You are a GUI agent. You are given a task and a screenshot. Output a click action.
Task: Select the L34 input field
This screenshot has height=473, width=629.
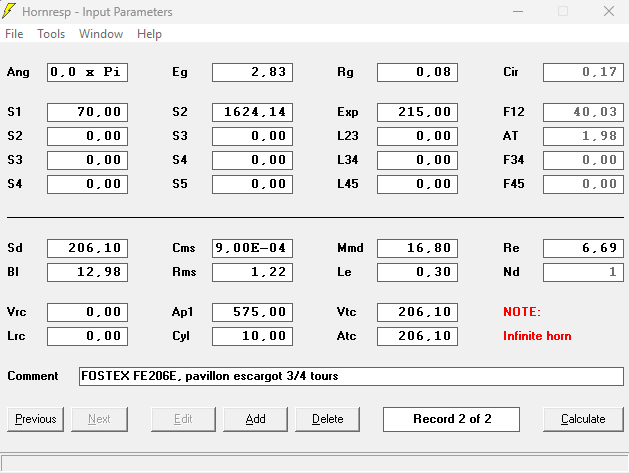point(417,160)
